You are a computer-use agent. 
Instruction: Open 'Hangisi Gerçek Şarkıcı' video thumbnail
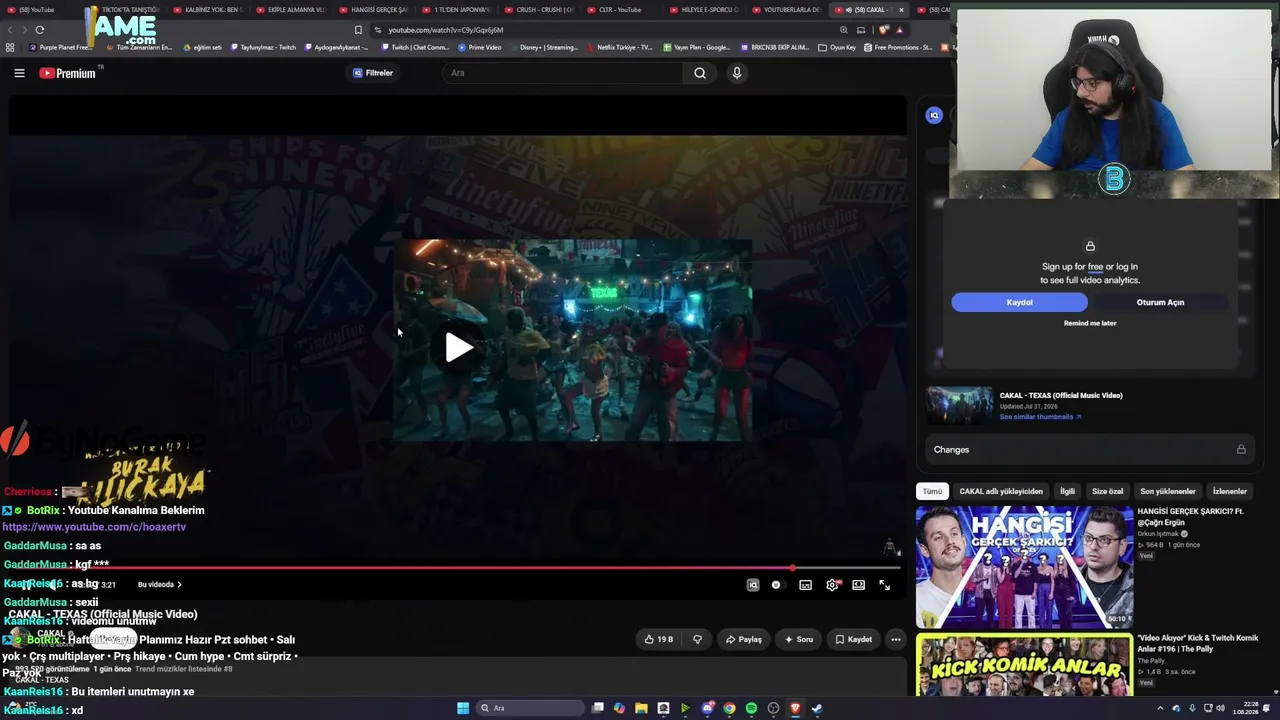pyautogui.click(x=1024, y=567)
